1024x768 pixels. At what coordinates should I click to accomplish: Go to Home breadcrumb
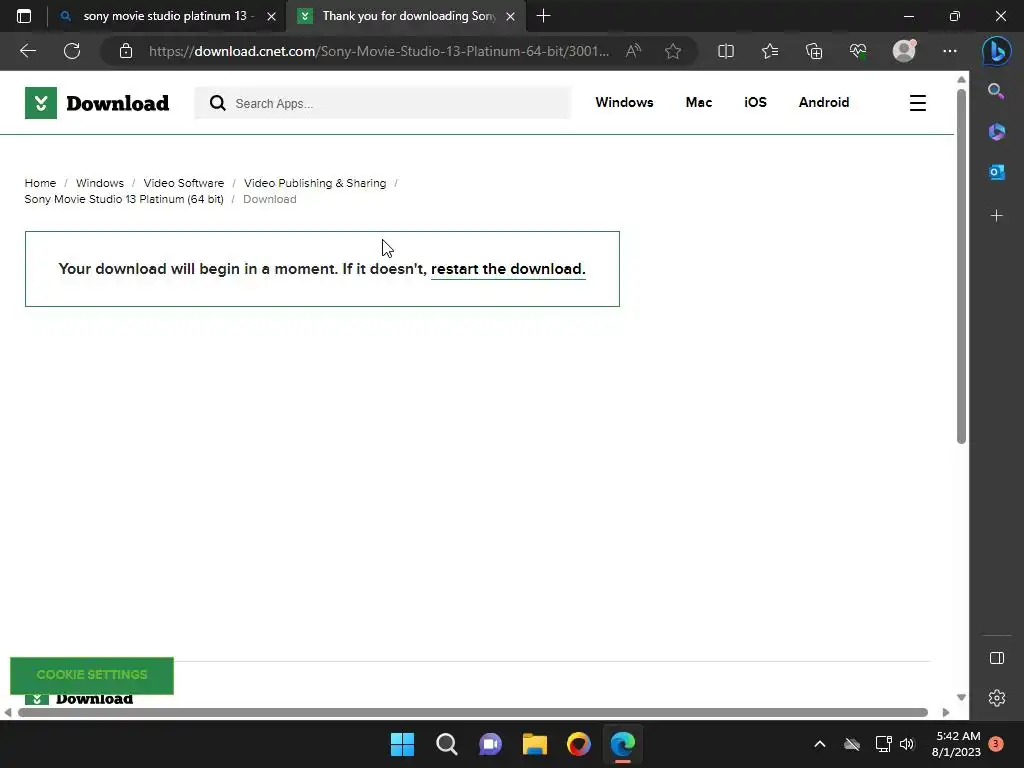pos(40,183)
